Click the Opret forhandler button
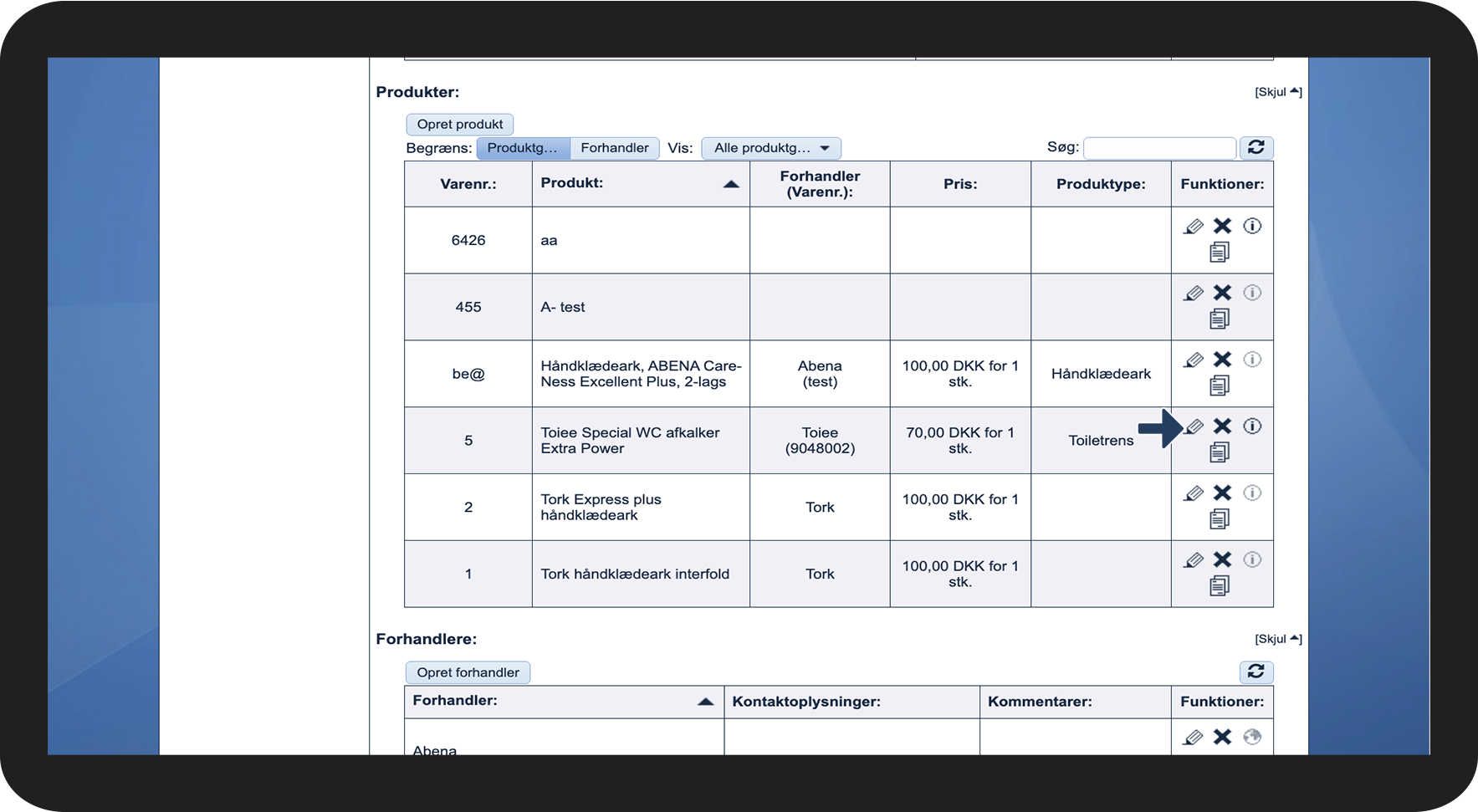 tap(468, 672)
